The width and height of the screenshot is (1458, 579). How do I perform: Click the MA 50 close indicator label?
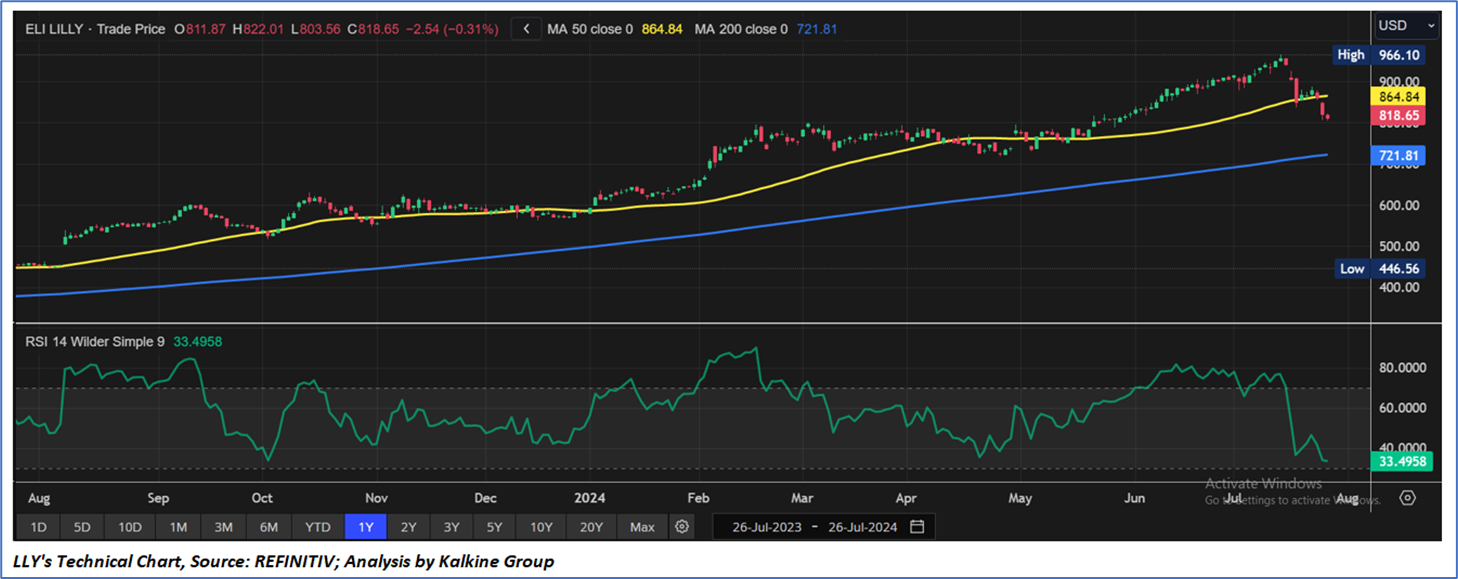(589, 29)
